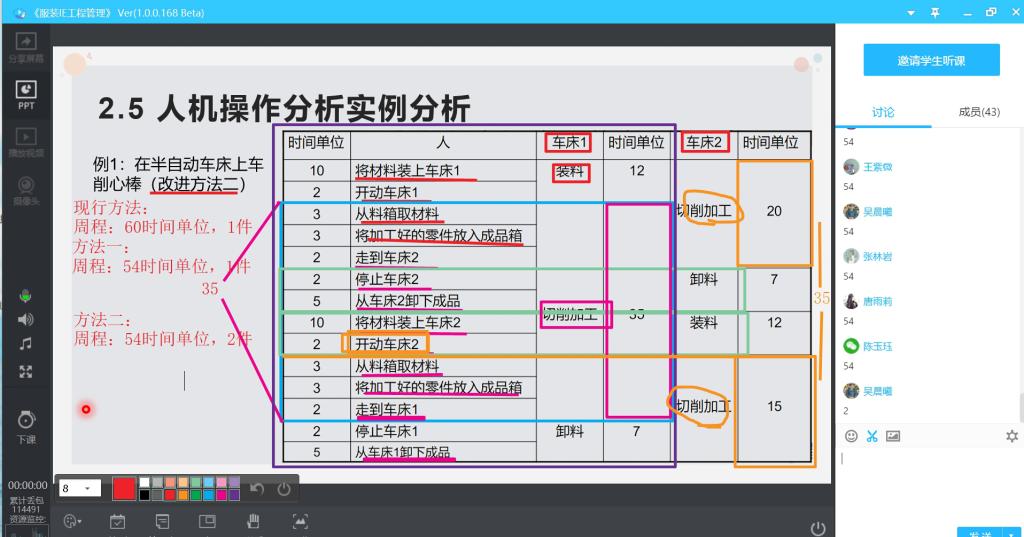
Task: Click the large red current color swatch
Action: [124, 488]
